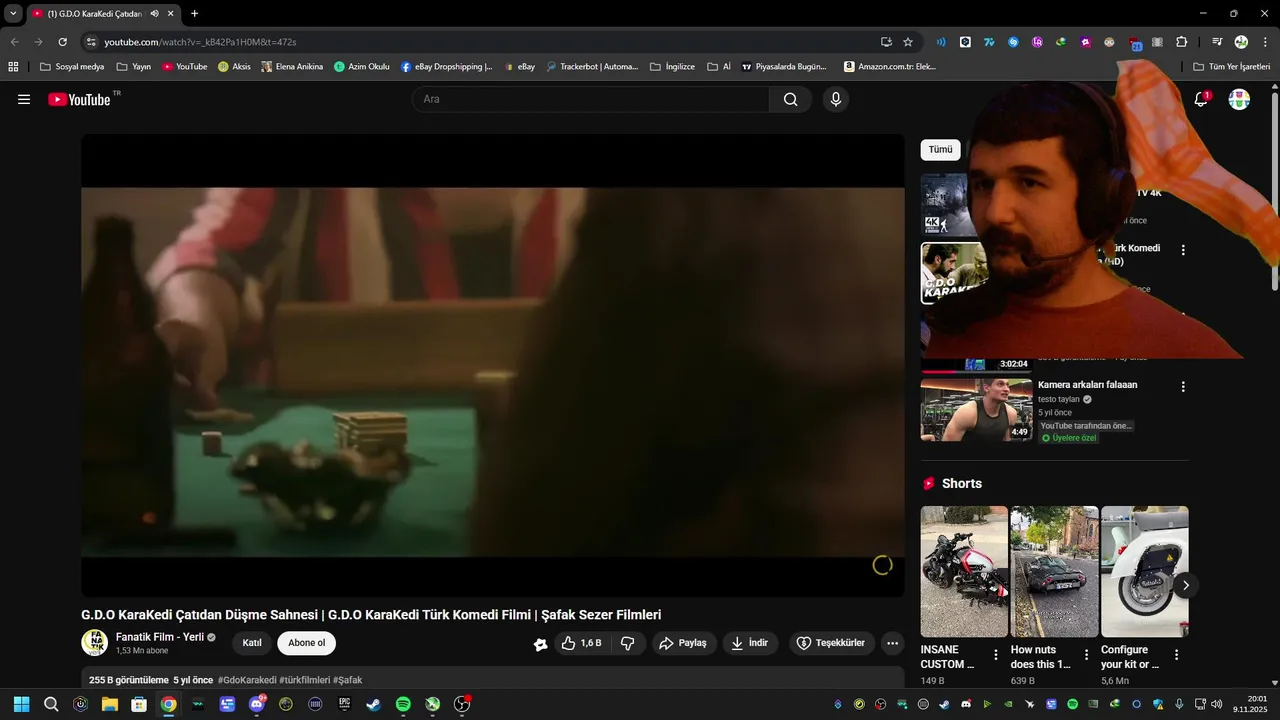
Task: Click the Shazam extension icon
Action: tap(1013, 42)
